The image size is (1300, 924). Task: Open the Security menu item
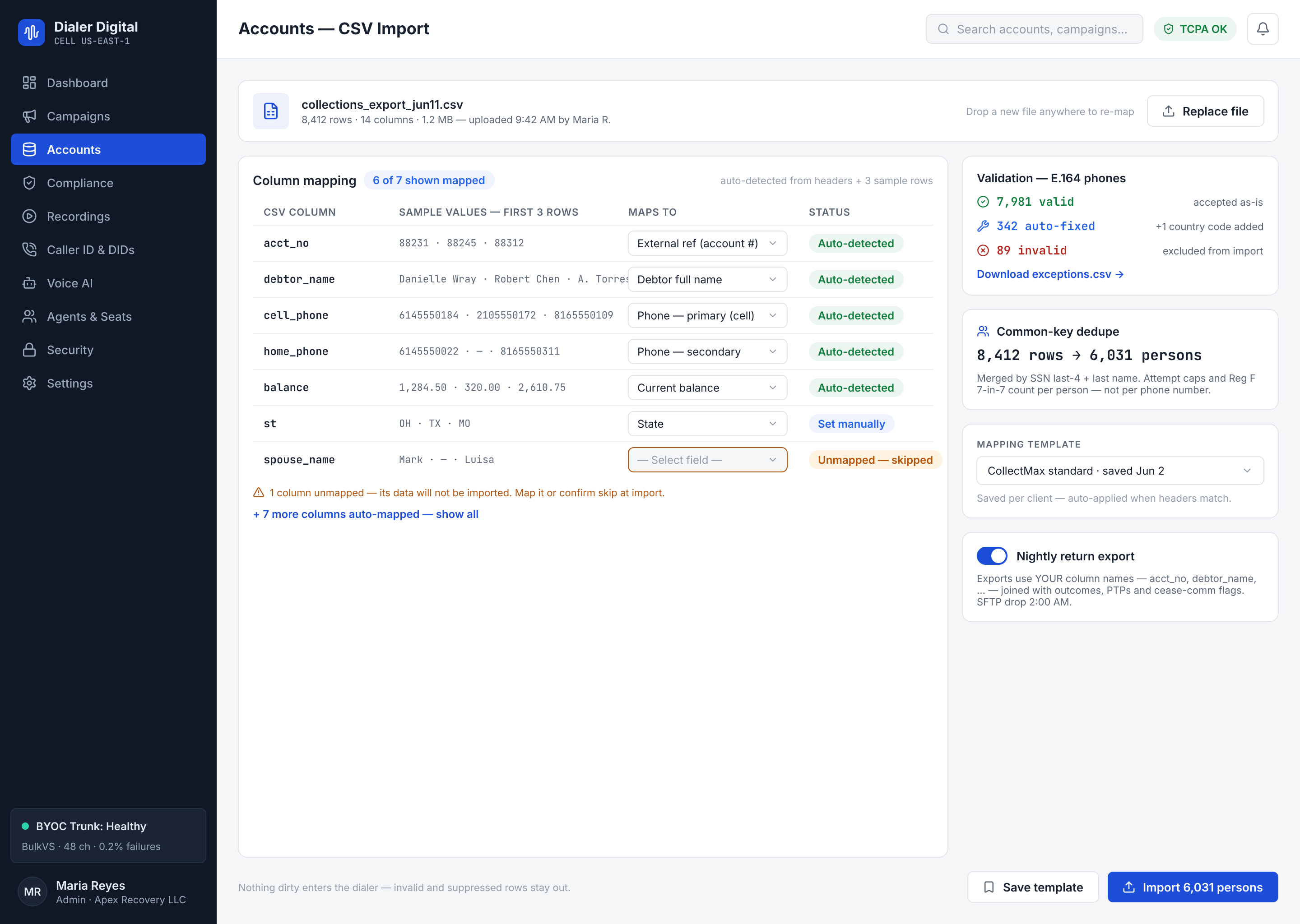(x=108, y=350)
